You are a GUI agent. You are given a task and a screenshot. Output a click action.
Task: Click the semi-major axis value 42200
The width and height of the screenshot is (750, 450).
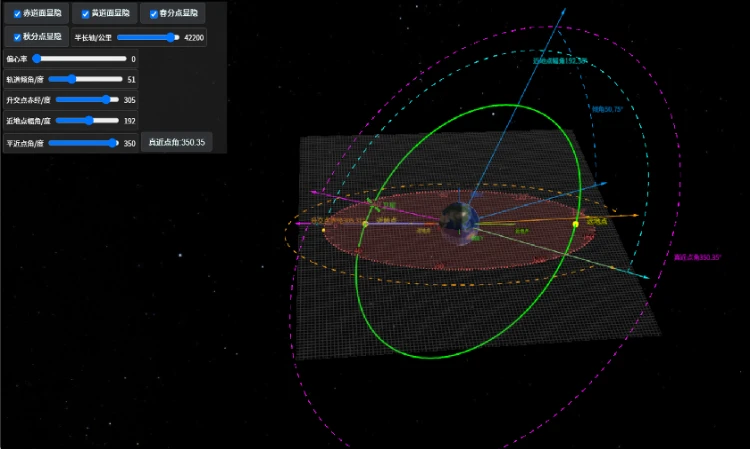pyautogui.click(x=194, y=37)
